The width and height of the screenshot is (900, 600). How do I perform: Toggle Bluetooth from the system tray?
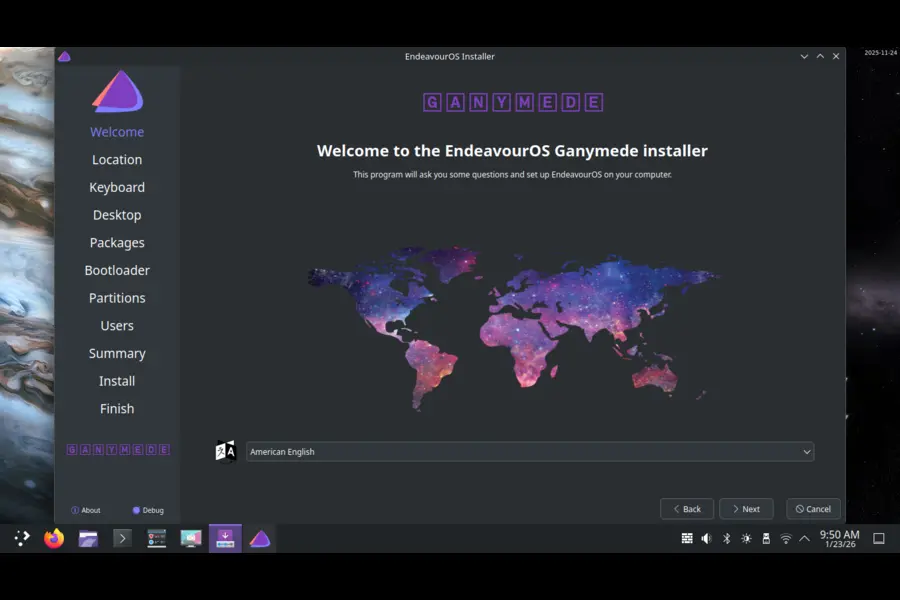pos(726,538)
